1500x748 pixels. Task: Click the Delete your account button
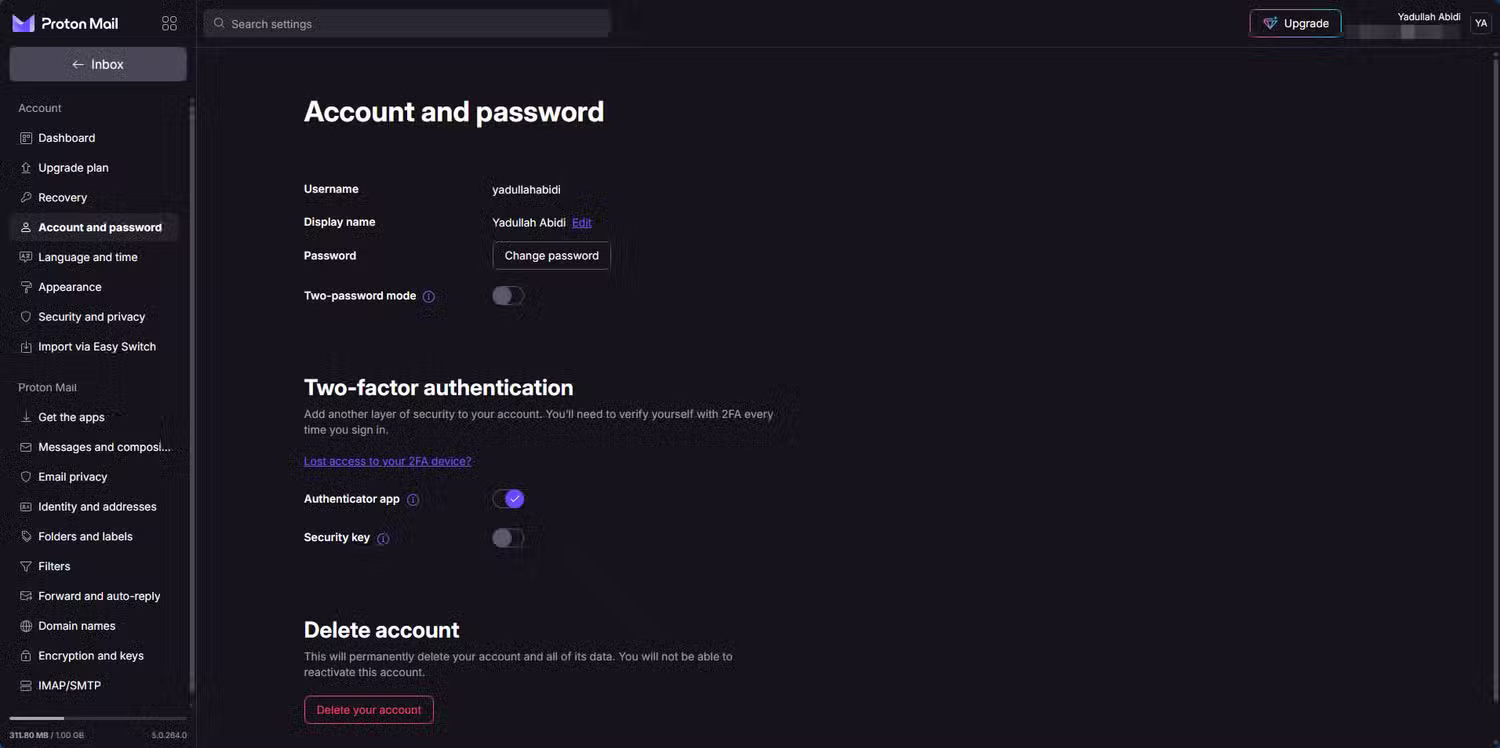click(x=369, y=710)
